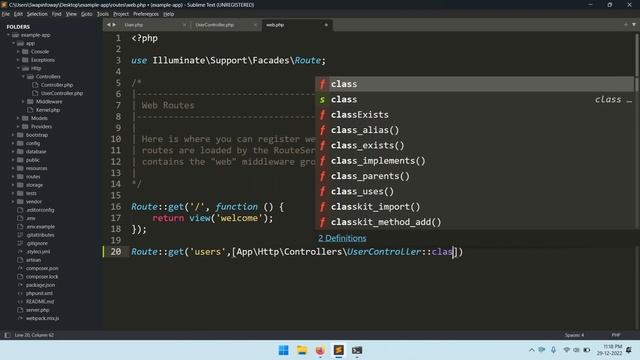Open the Project menu
This screenshot has height=360, width=640.
tap(121, 14)
